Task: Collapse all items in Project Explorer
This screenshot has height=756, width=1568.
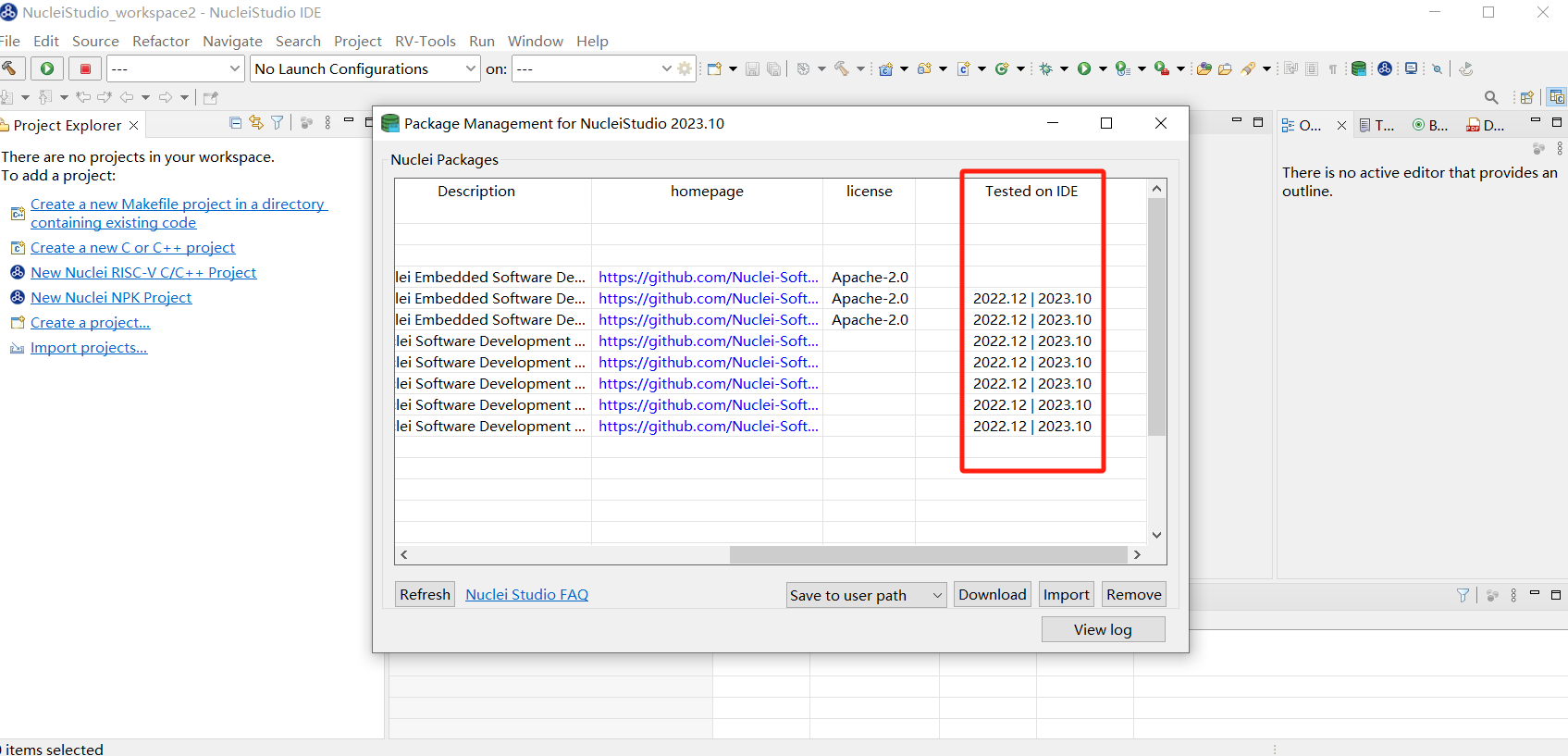Action: tap(236, 123)
